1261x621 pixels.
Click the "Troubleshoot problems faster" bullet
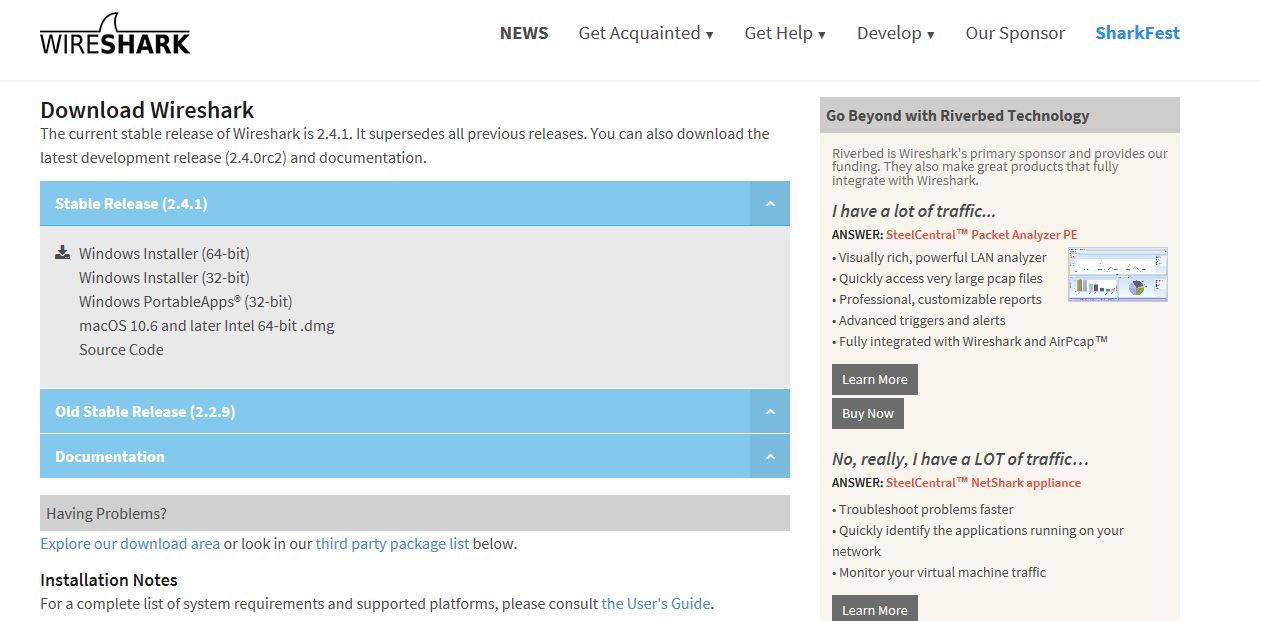tap(922, 509)
